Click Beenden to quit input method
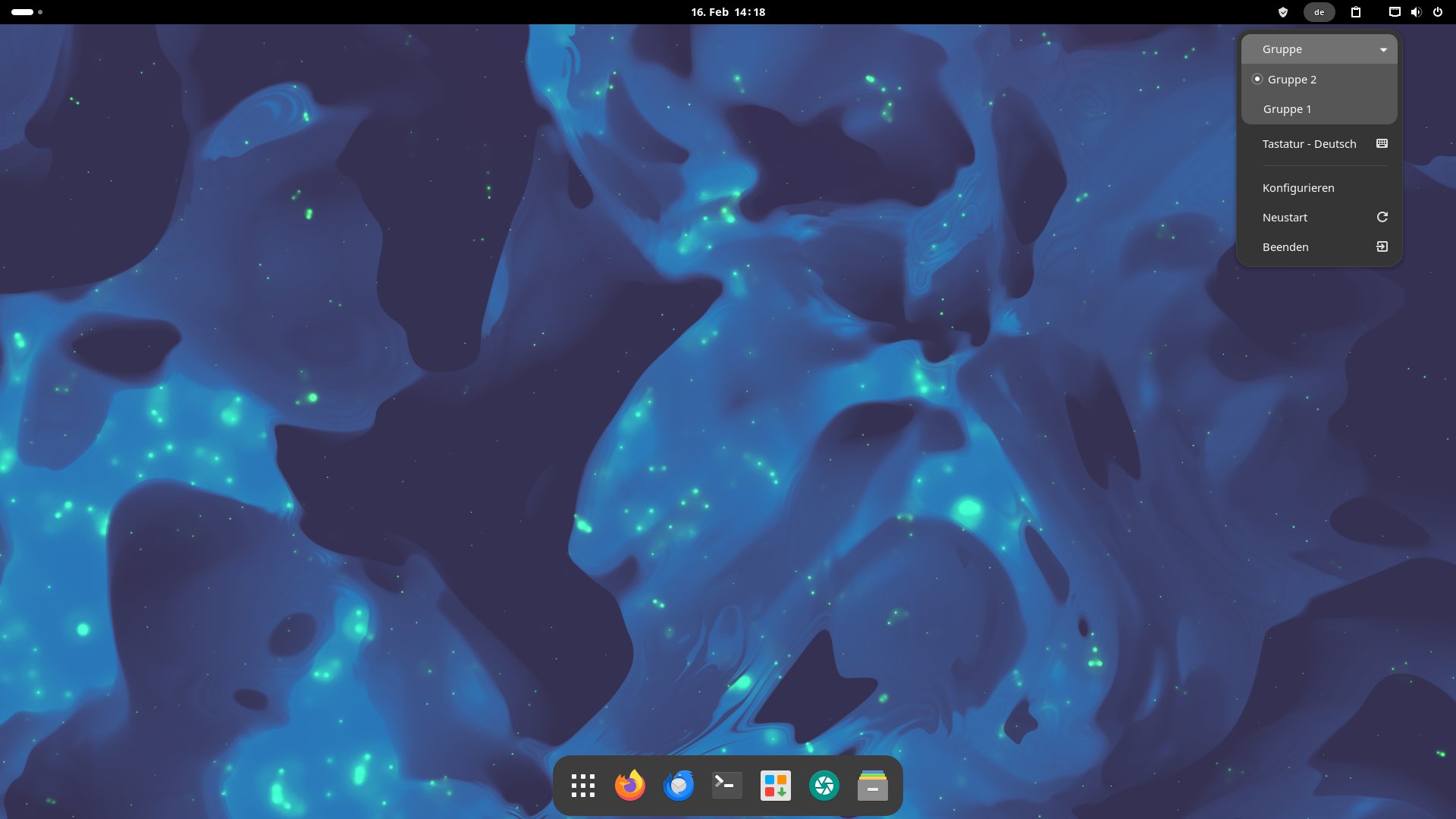1456x819 pixels. coord(1285,247)
